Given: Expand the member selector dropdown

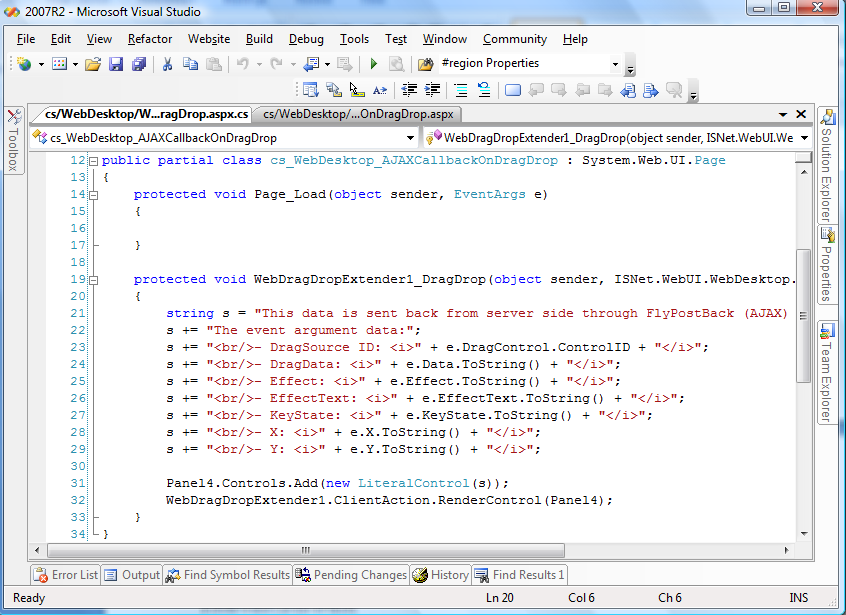Looking at the screenshot, I should point(802,138).
